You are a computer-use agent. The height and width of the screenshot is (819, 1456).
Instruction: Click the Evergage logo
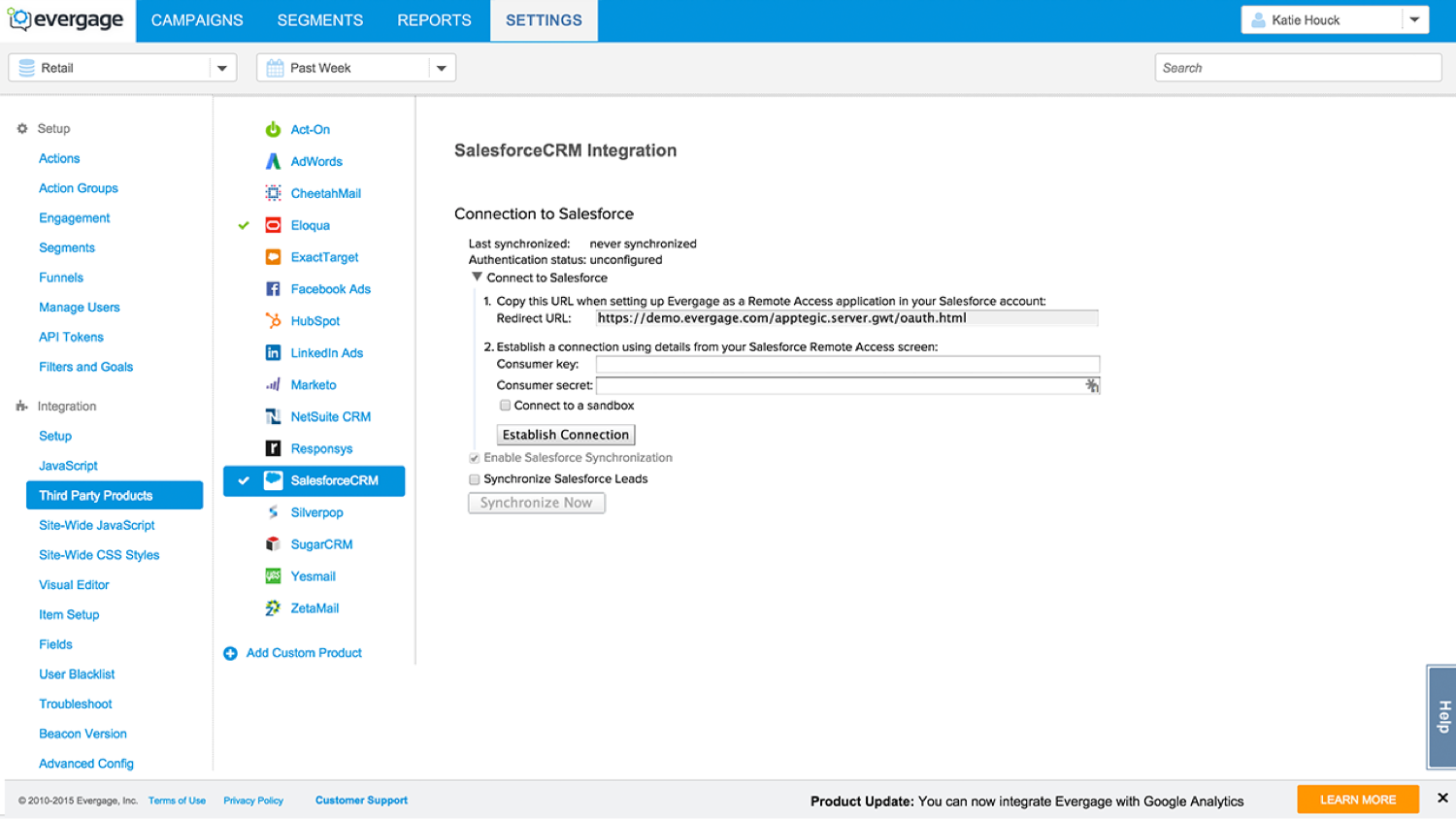[x=65, y=19]
